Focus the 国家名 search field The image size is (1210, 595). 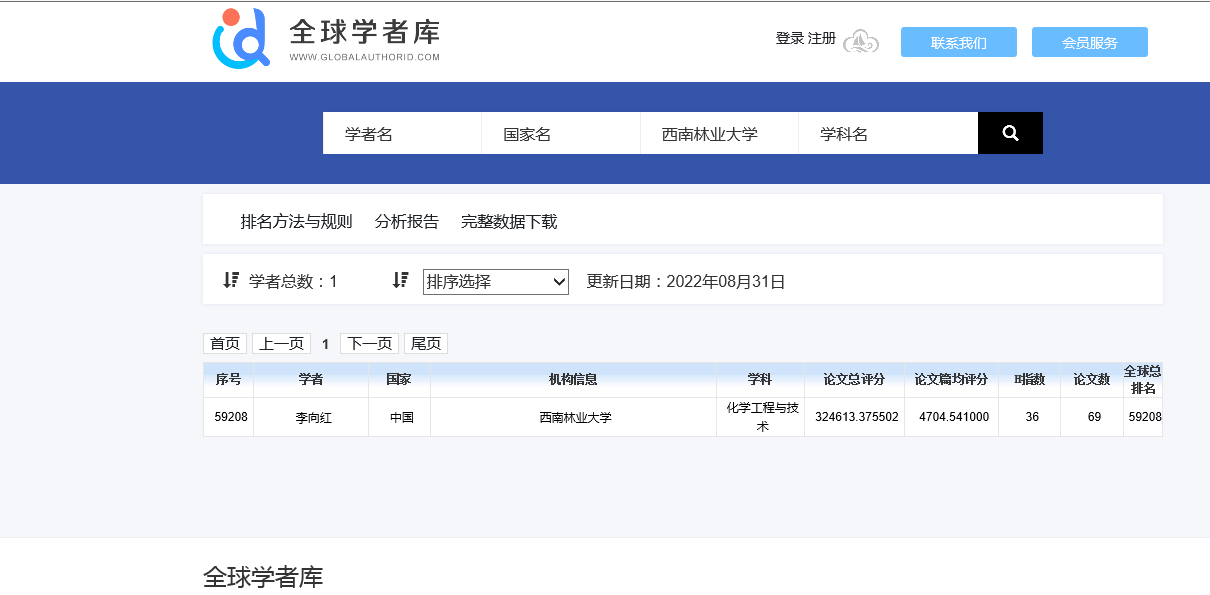[x=560, y=134]
